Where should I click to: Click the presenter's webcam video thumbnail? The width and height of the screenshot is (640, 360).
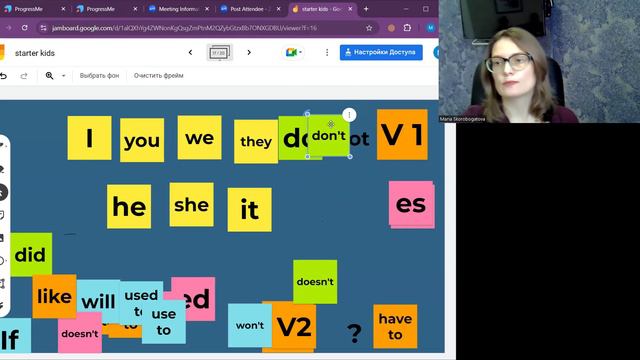click(x=539, y=61)
